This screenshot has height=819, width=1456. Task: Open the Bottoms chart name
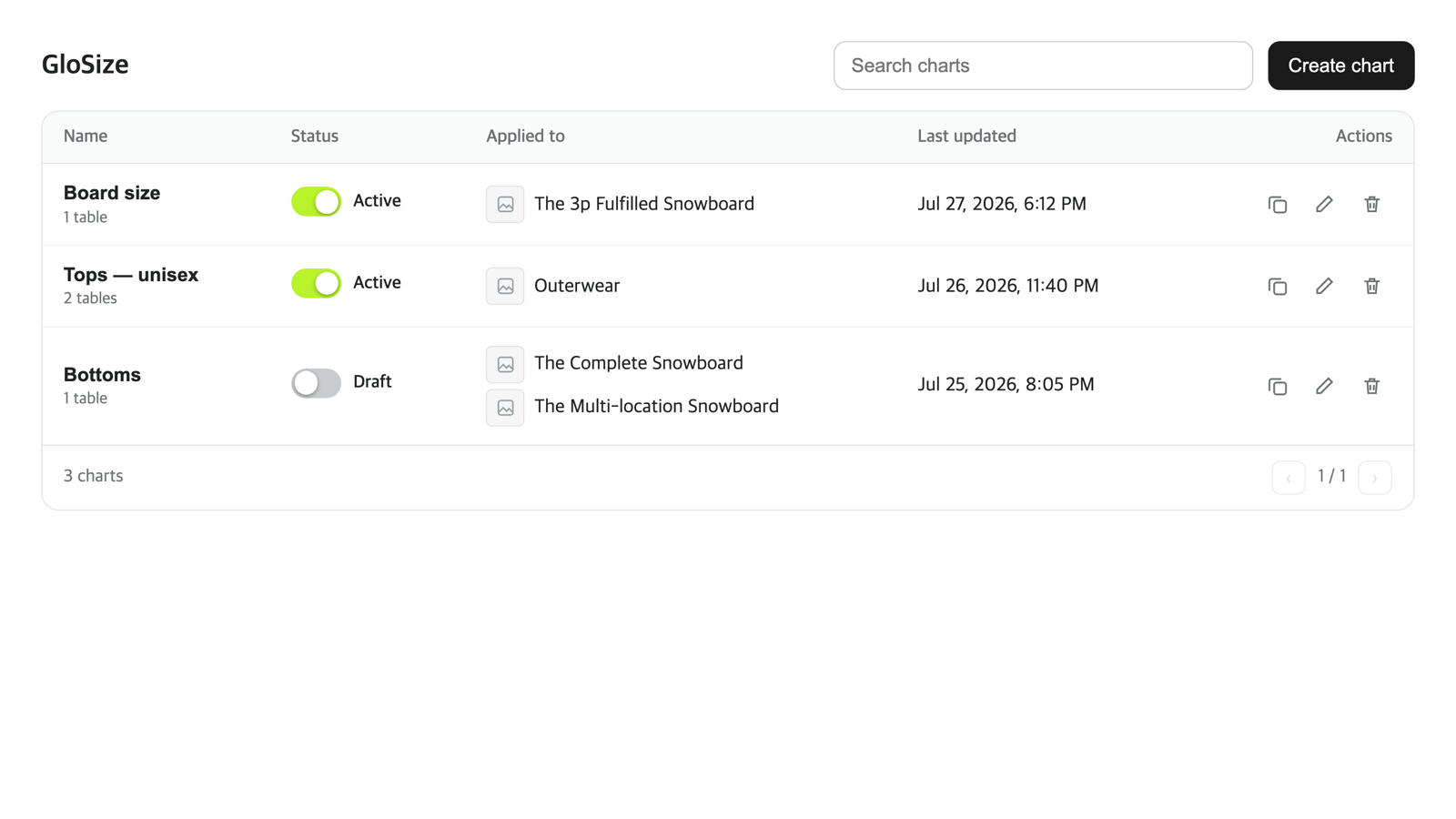pyautogui.click(x=102, y=375)
